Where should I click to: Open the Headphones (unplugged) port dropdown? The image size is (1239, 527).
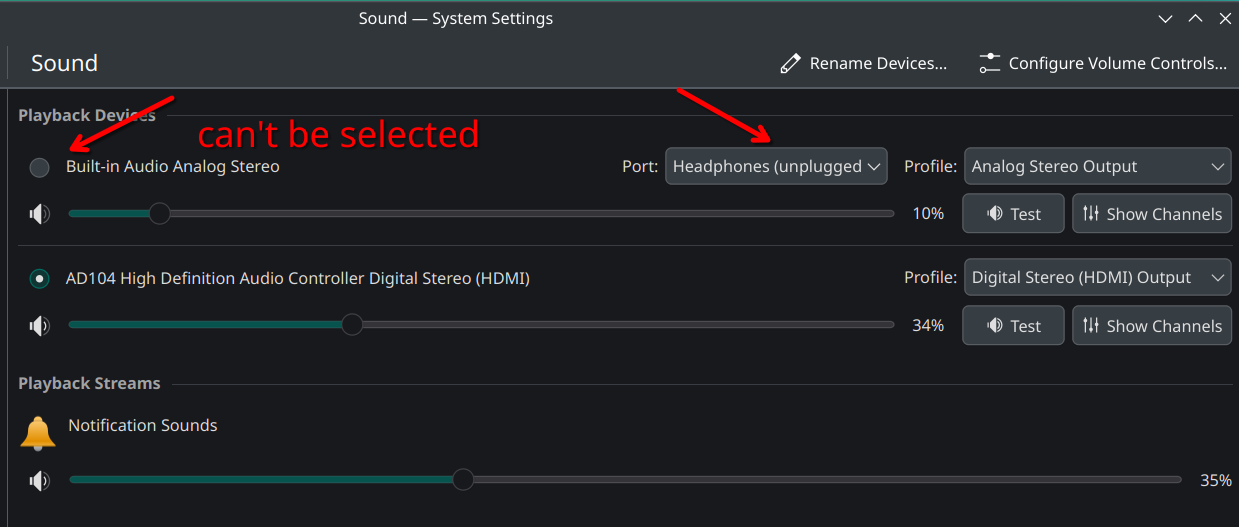pos(776,167)
